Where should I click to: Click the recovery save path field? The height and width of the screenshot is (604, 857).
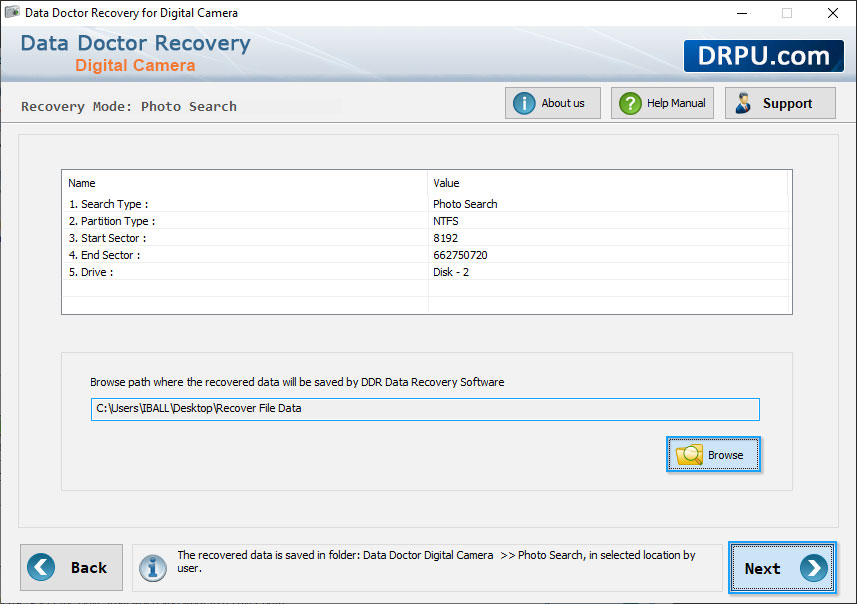coord(425,409)
